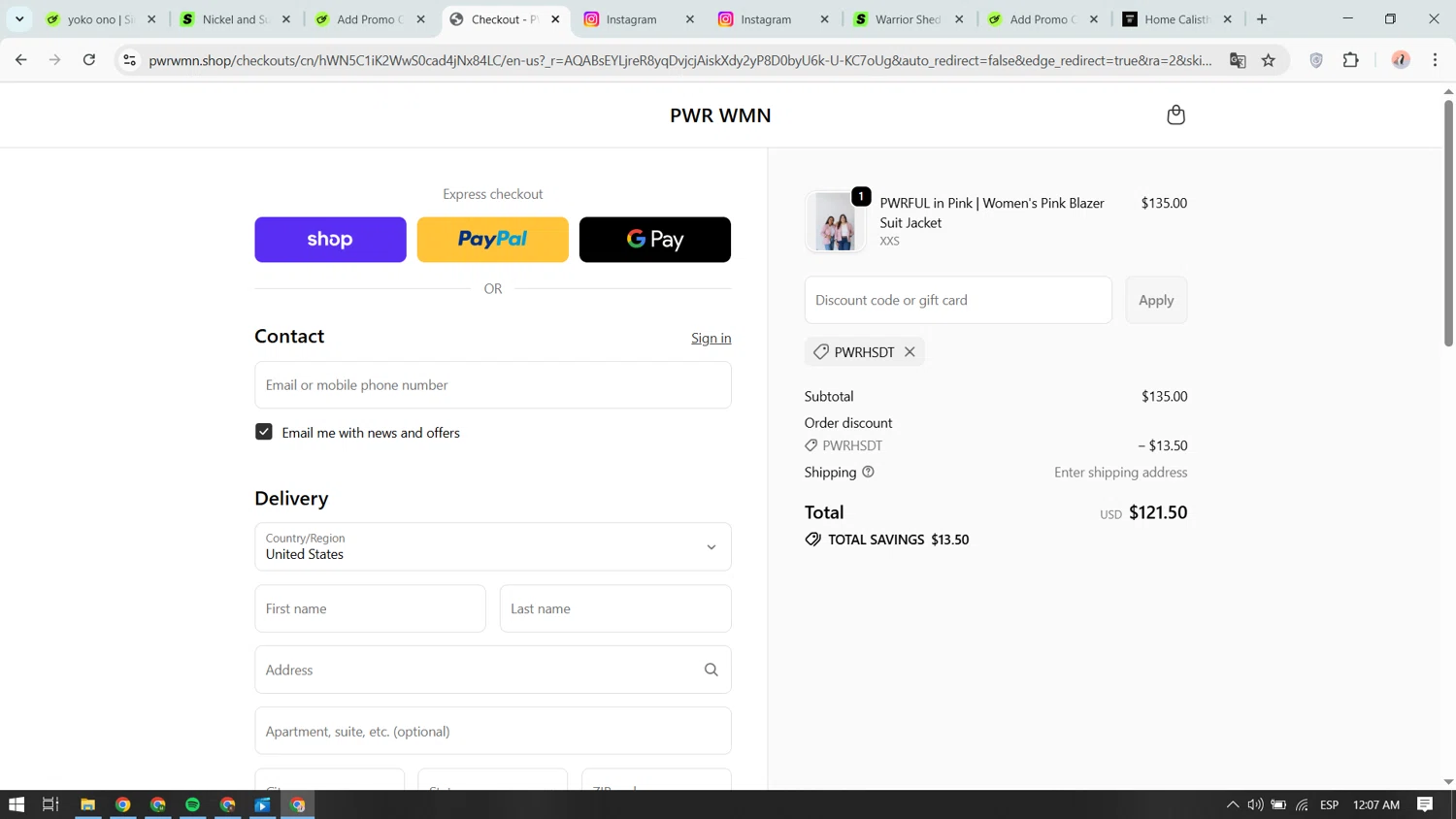
Task: Focus the First name field
Action: click(370, 608)
